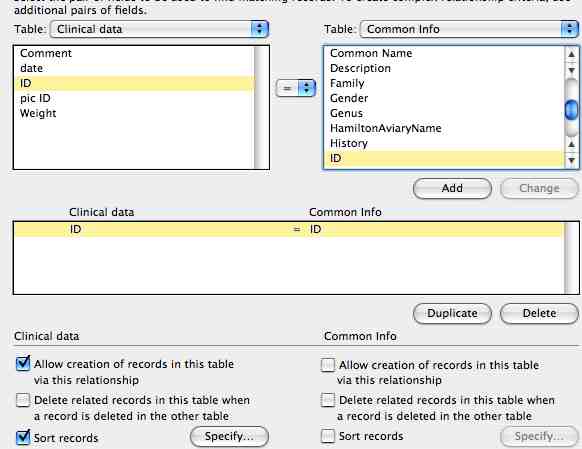This screenshot has width=582, height=449.
Task: Open the Specify sort options for Clinical data
Action: (x=229, y=436)
